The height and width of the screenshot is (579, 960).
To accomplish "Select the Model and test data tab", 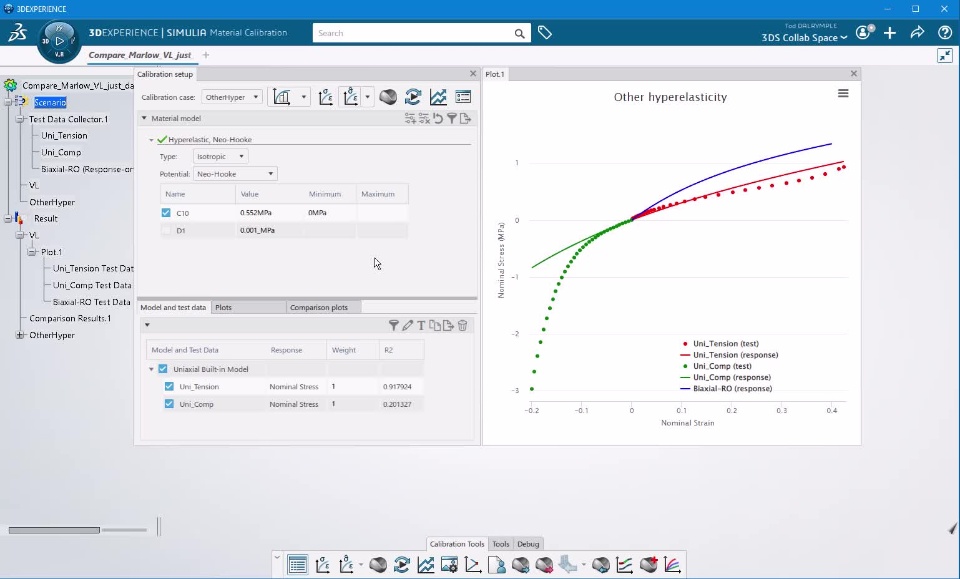I will pos(173,307).
